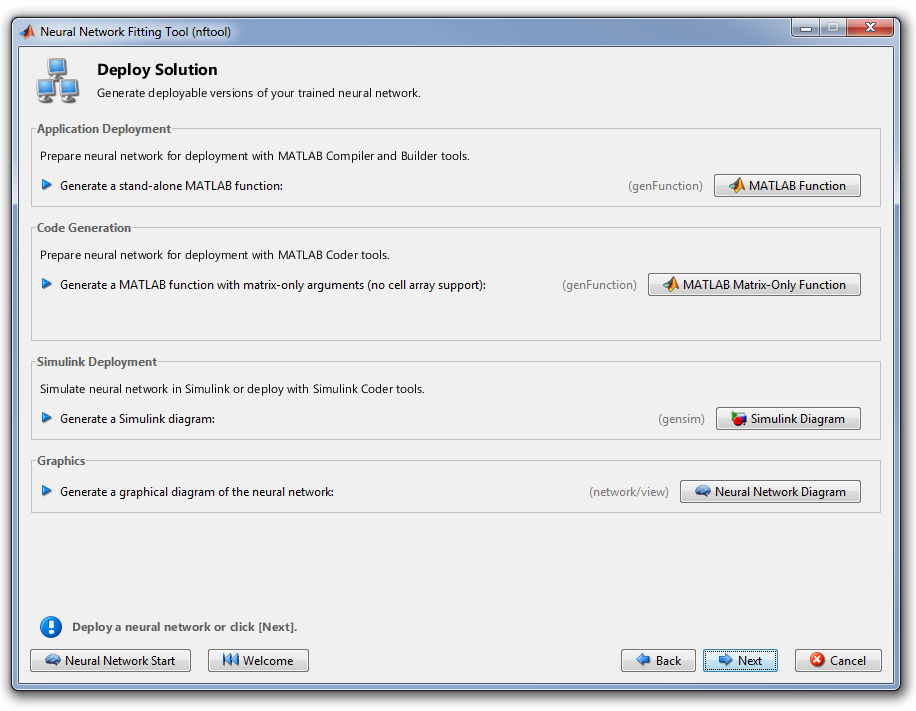This screenshot has width=916, height=711.
Task: Click the (gensim) label
Action: pyautogui.click(x=681, y=419)
